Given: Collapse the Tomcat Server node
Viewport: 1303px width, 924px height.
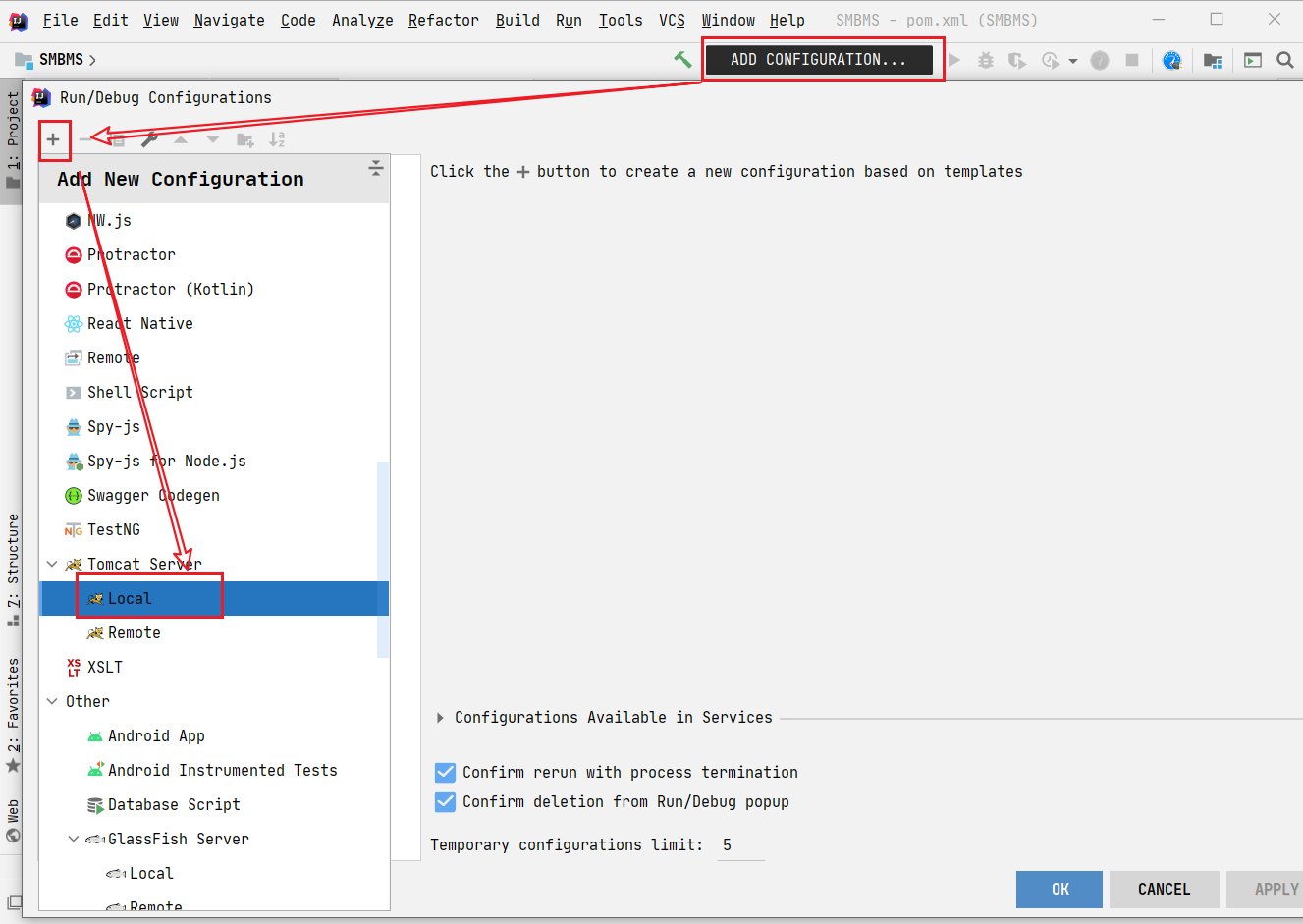Looking at the screenshot, I should coord(52,565).
